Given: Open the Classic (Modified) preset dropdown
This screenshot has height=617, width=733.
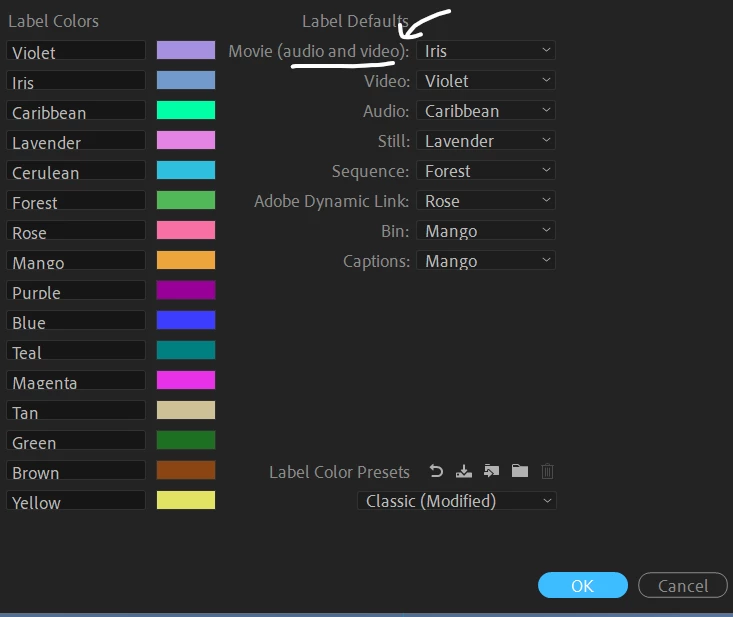Looking at the screenshot, I should pos(457,501).
